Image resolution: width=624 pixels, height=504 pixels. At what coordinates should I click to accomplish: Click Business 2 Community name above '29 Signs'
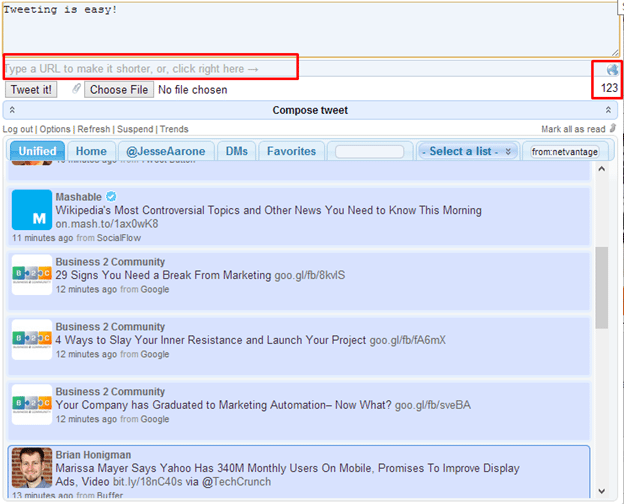[x=110, y=262]
